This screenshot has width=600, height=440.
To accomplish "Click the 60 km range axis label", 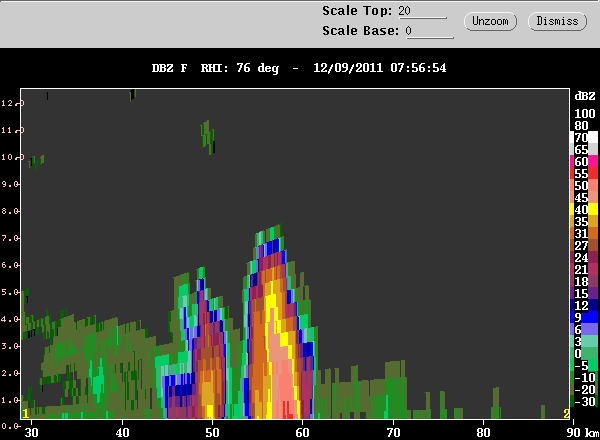I will point(302,432).
